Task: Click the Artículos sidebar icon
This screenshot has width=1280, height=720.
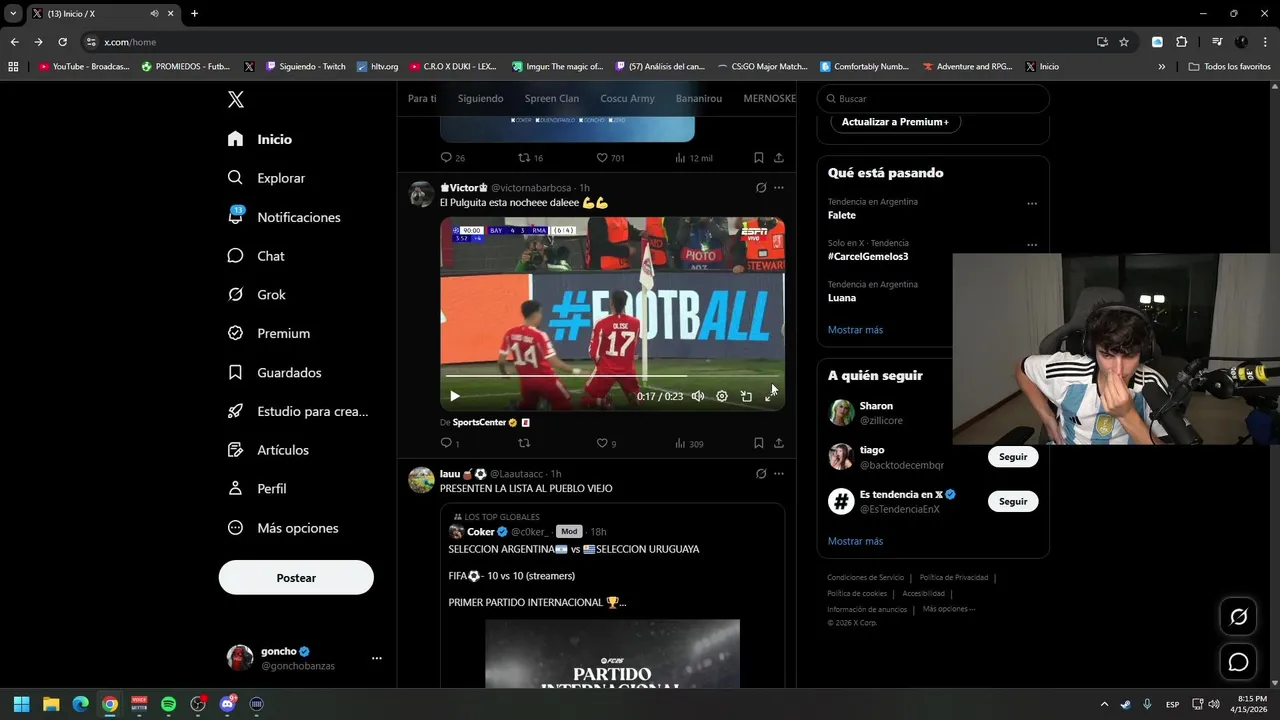Action: pos(235,450)
